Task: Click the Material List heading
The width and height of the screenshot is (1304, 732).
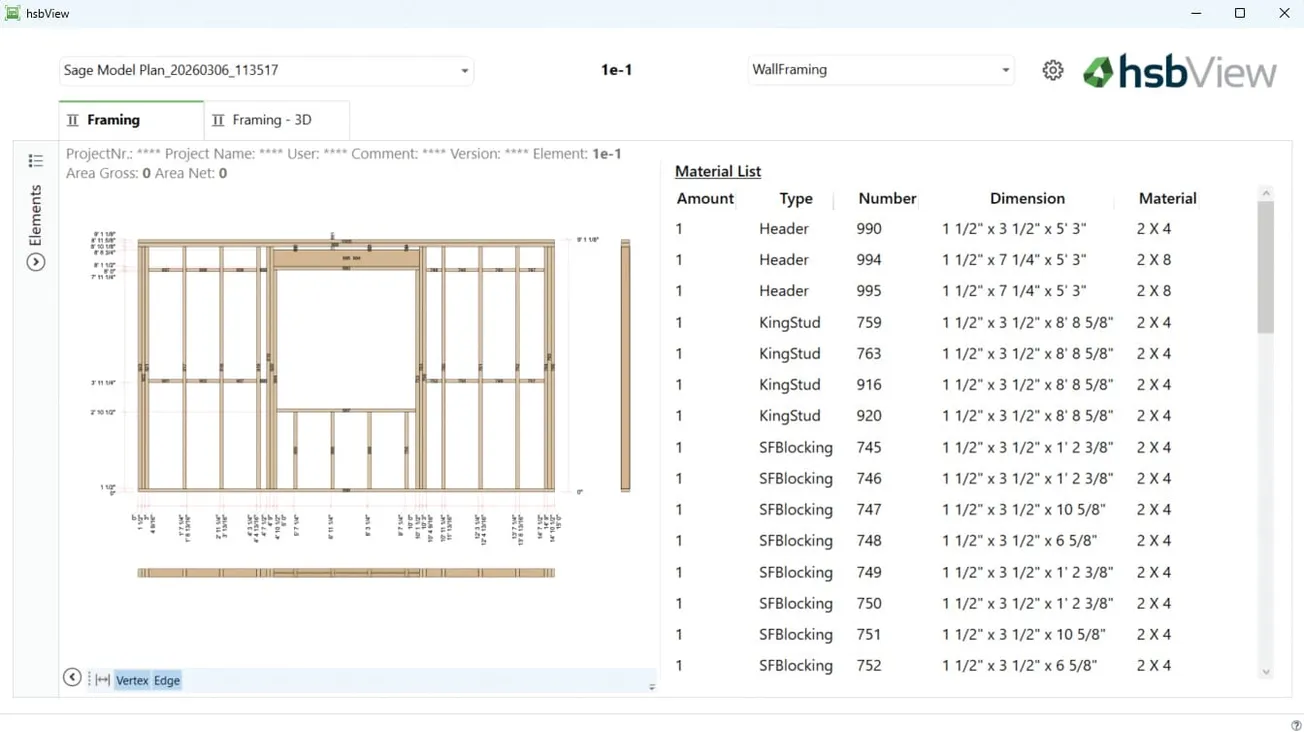Action: (718, 171)
